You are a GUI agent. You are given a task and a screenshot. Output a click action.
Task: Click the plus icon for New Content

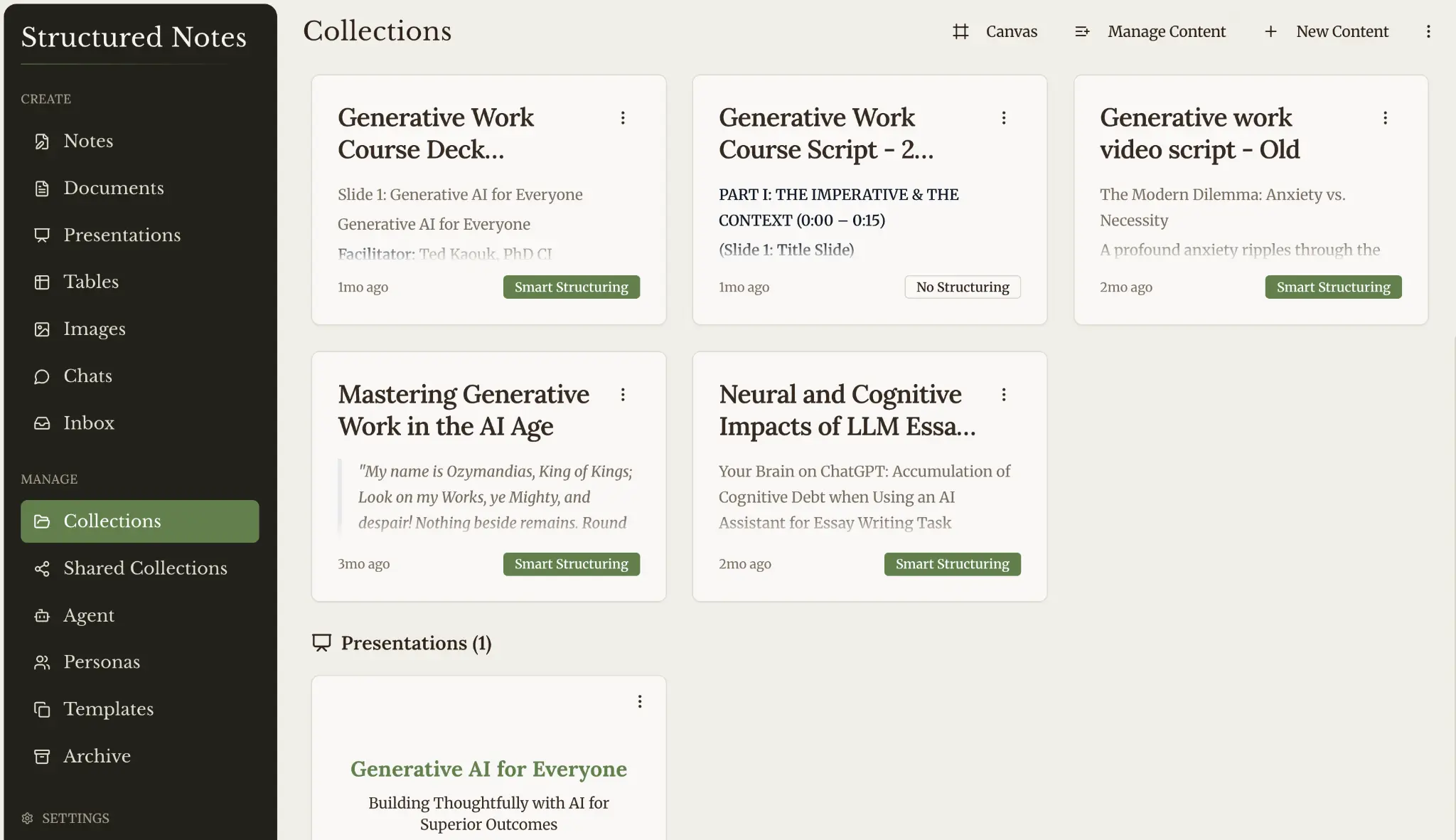(1270, 31)
